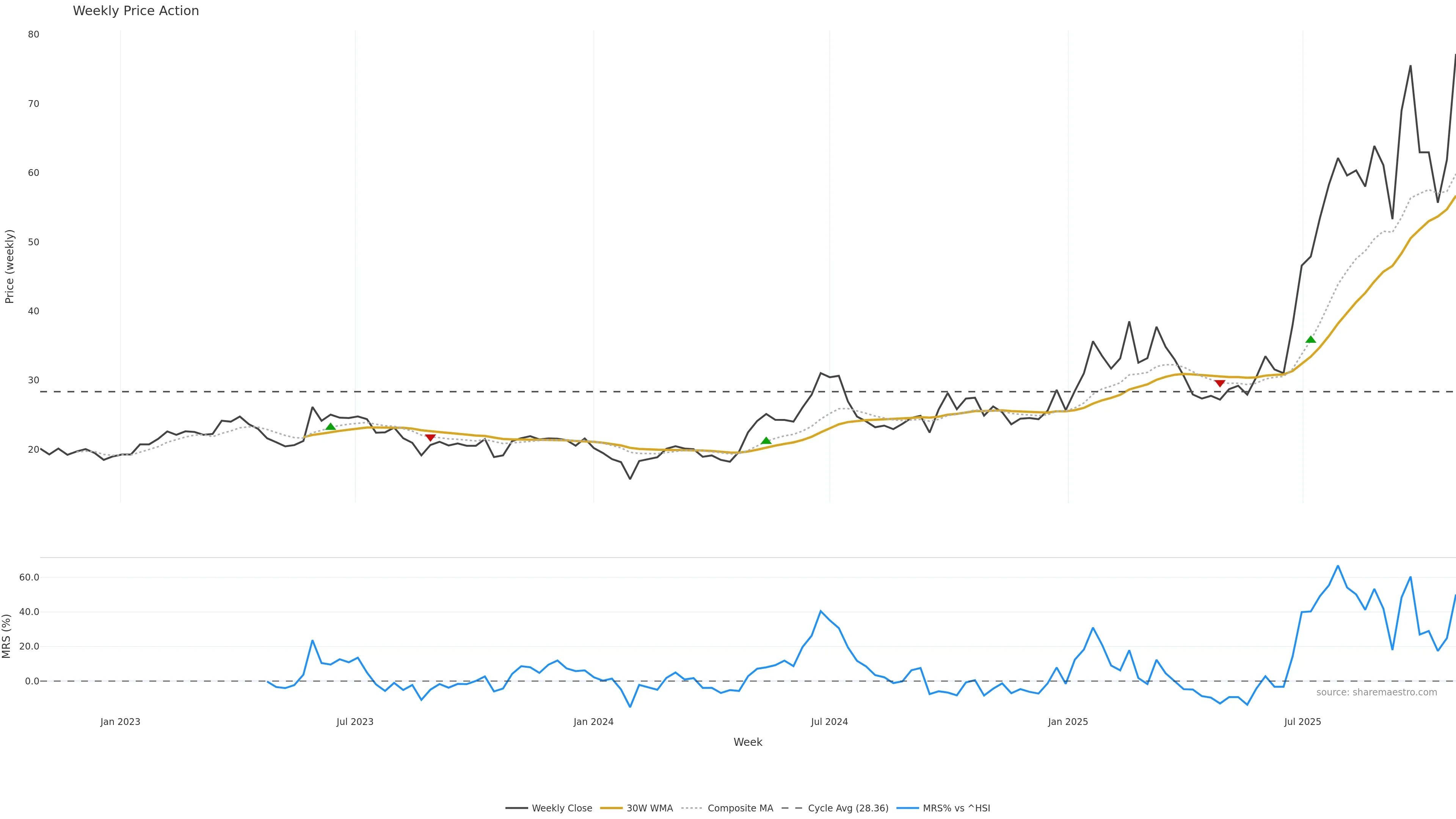Viewport: 1456px width, 819px height.
Task: Click the green up-triangle marker near Jul 2025
Action: pyautogui.click(x=1311, y=339)
